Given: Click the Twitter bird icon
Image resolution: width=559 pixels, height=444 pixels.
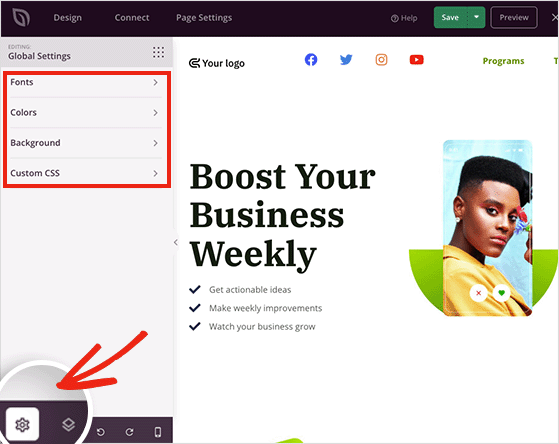Looking at the screenshot, I should click(x=346, y=60).
